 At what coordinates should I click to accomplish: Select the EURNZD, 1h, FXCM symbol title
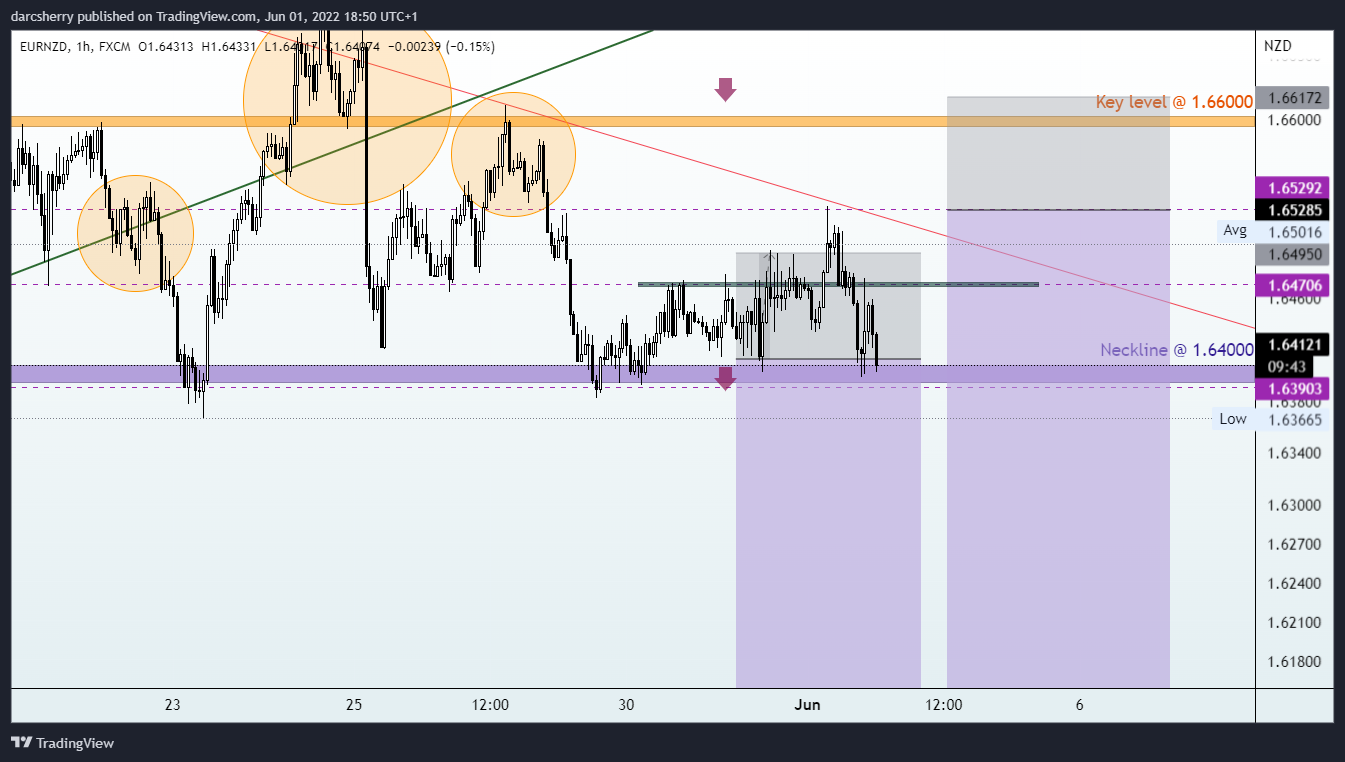[76, 46]
